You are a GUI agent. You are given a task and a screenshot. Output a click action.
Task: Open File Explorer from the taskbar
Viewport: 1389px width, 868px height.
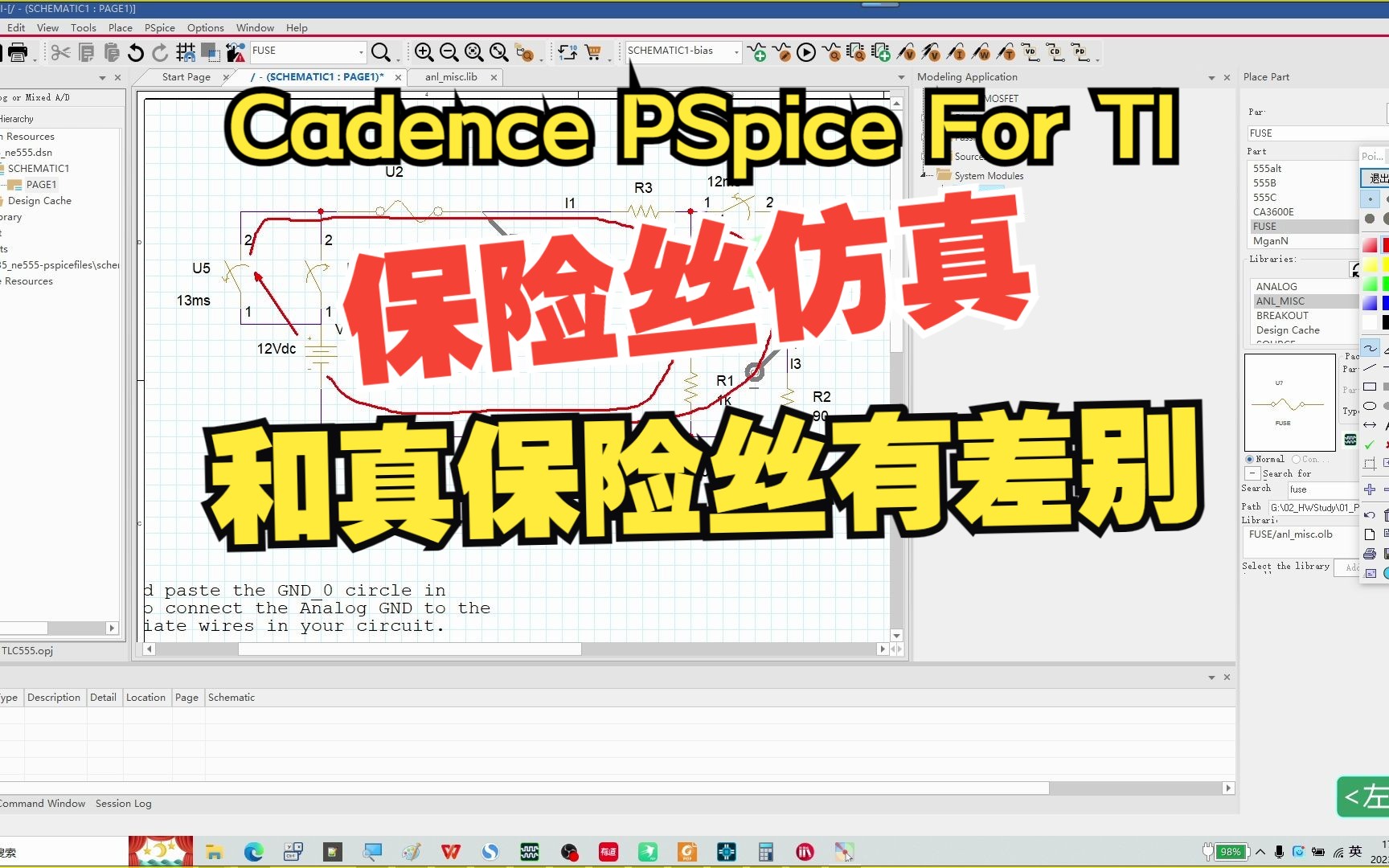click(214, 852)
